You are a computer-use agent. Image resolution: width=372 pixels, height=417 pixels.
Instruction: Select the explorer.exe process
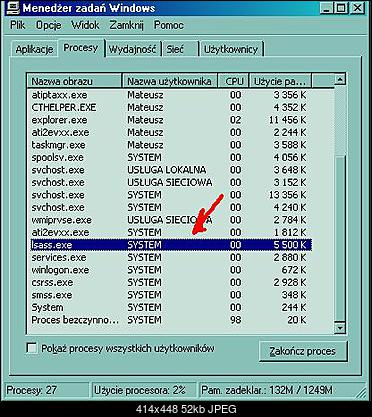[x=170, y=120]
